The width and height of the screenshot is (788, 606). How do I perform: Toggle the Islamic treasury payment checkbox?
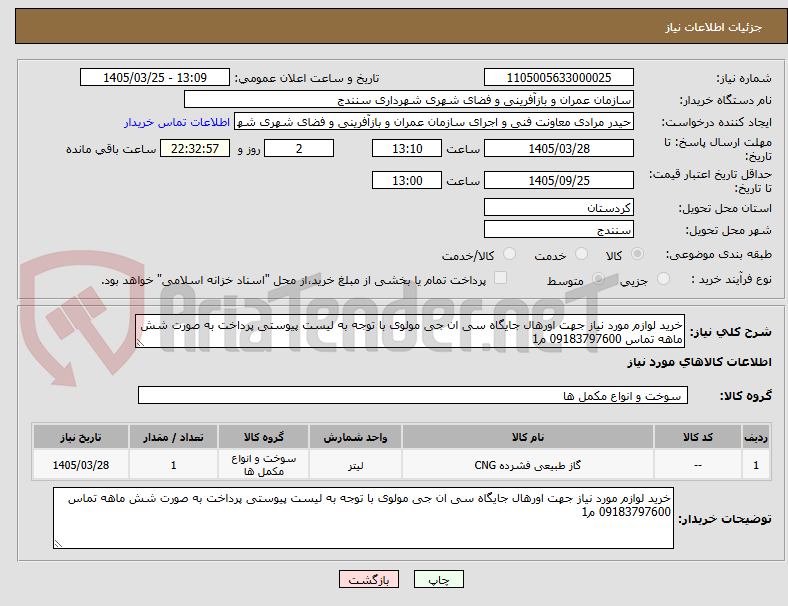[501, 278]
